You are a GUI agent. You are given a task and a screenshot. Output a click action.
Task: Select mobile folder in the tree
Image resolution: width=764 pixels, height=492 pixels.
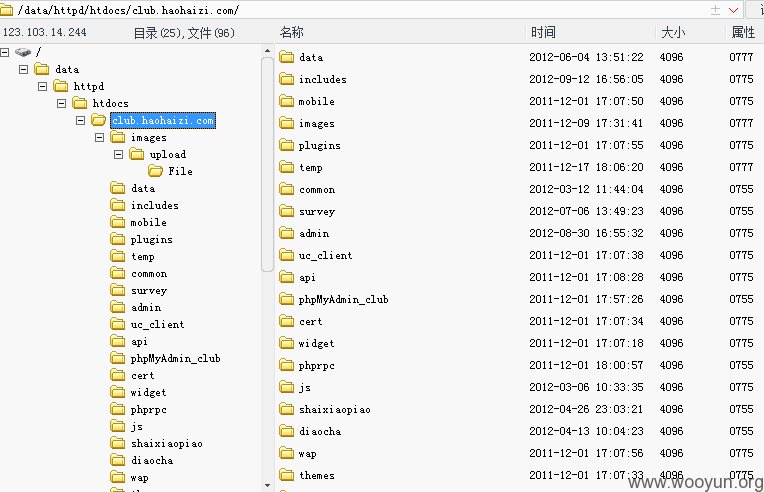(149, 222)
